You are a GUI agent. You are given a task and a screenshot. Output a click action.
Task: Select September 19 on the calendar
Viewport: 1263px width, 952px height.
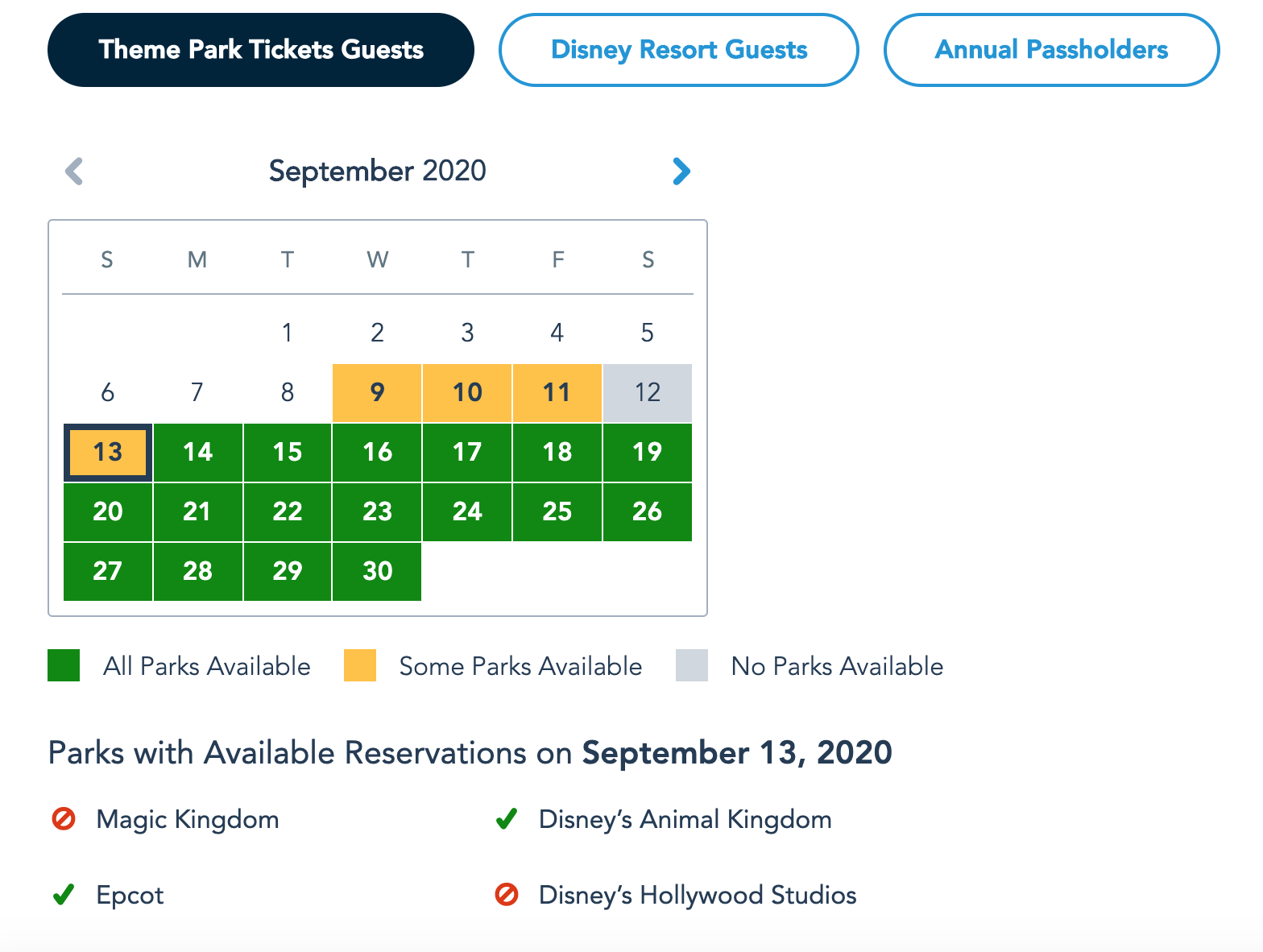pyautogui.click(x=648, y=453)
